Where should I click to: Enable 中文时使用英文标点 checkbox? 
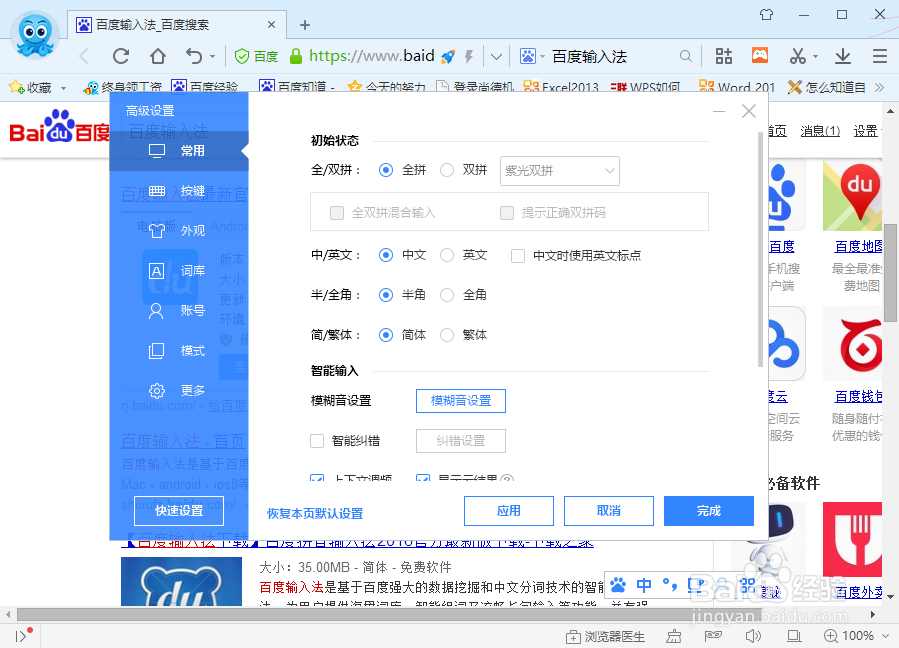518,255
